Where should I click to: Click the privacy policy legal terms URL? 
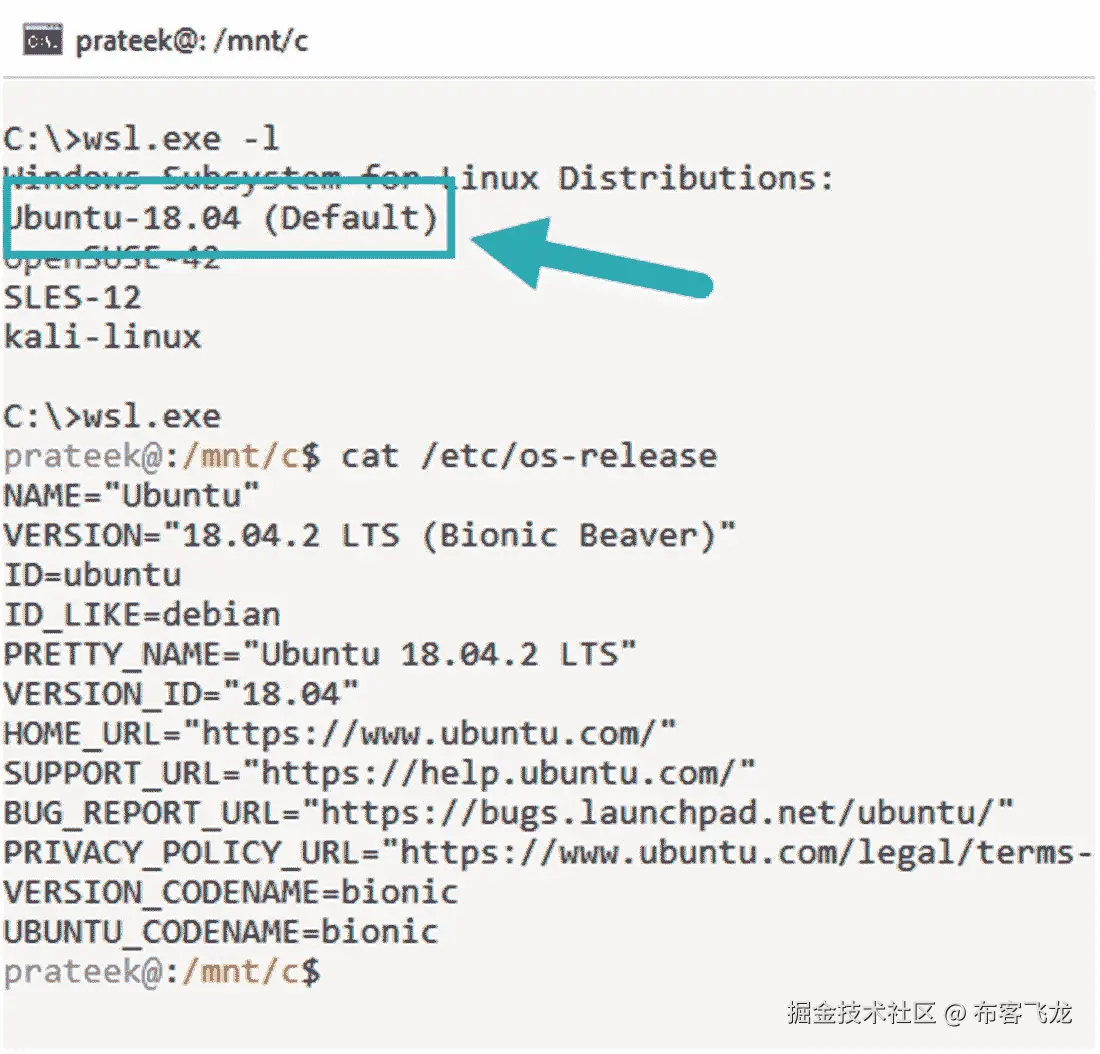pyautogui.click(x=744, y=852)
